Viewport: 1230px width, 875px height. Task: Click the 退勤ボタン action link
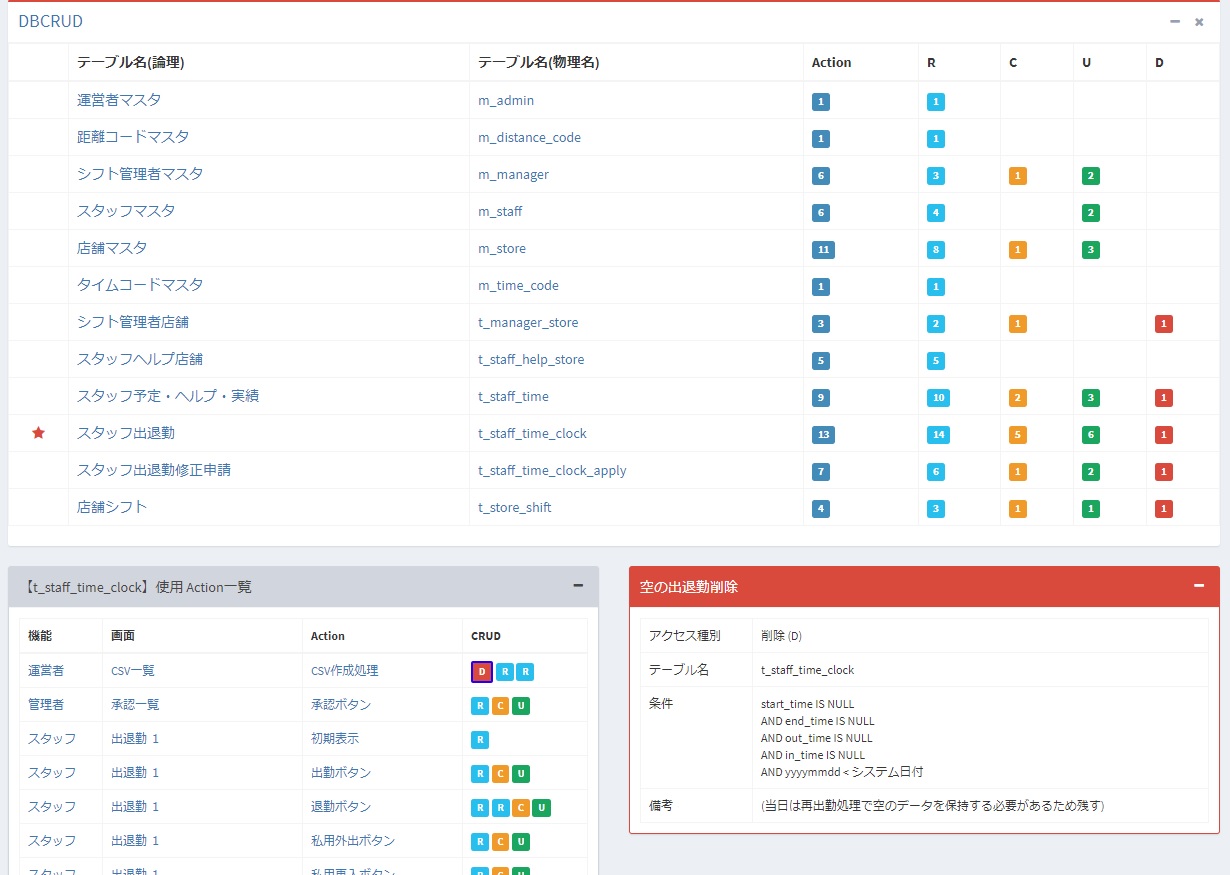pos(341,807)
